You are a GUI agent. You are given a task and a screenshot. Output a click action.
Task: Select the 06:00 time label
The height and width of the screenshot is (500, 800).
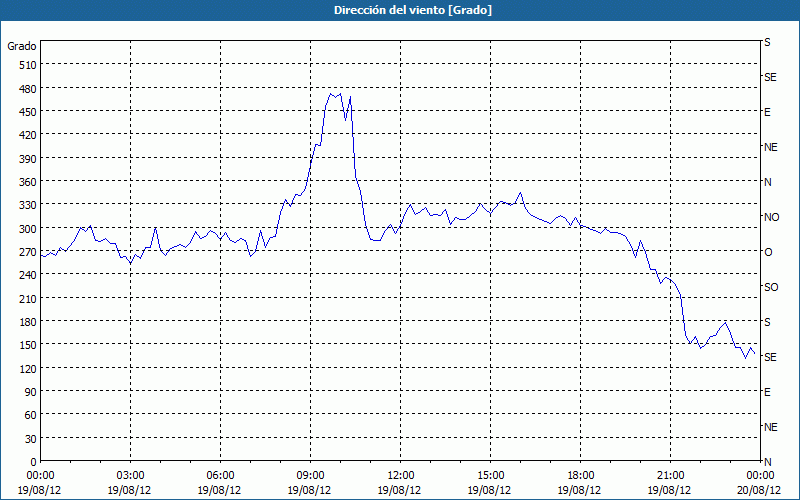[220, 476]
